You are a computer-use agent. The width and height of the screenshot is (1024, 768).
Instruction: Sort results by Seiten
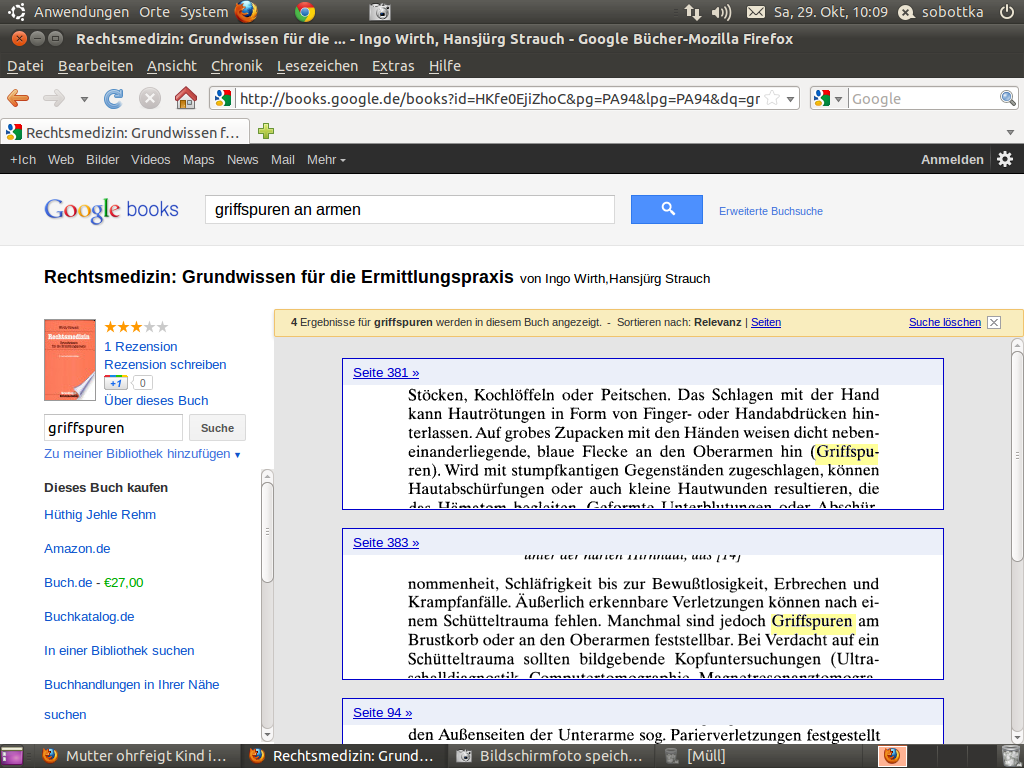click(766, 322)
